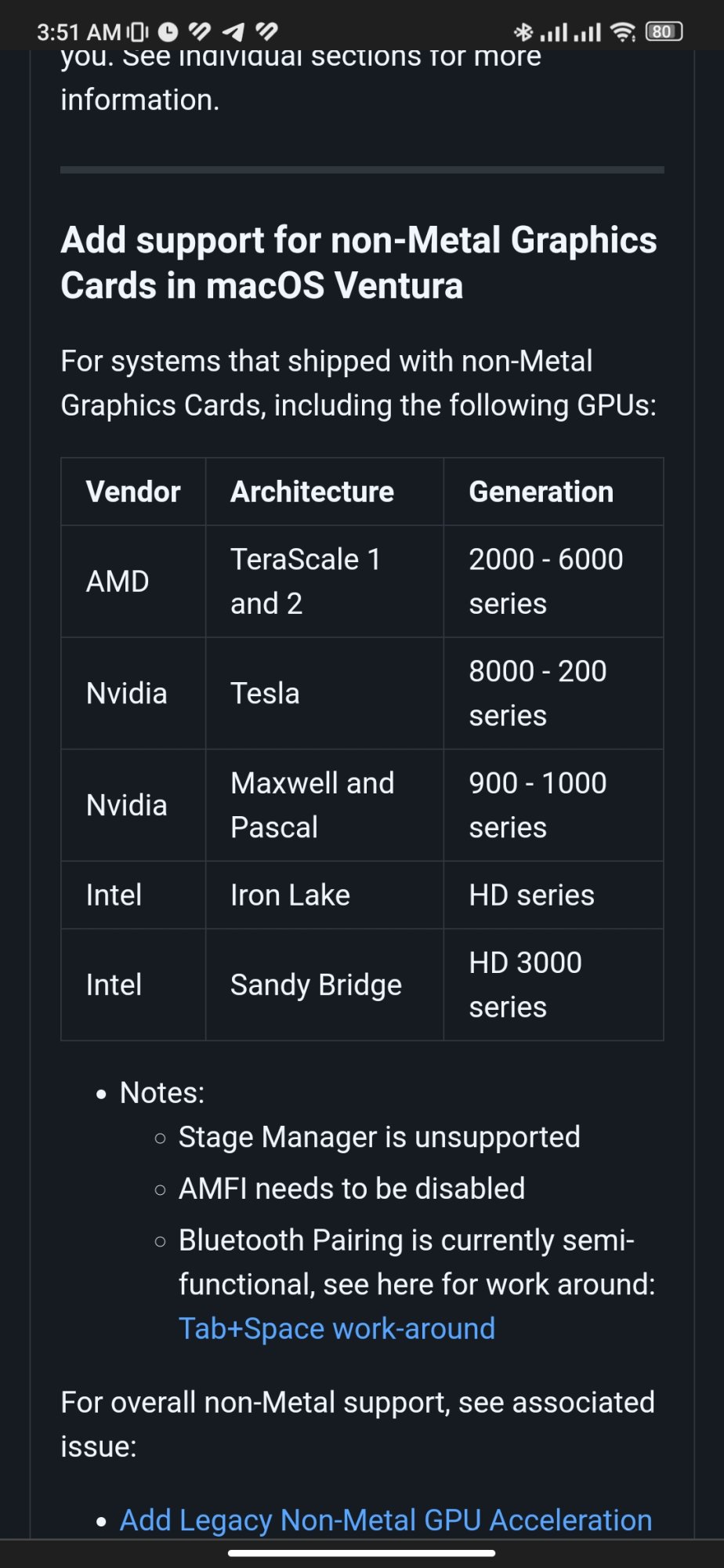Open the Tab+Space work-around link
724x1568 pixels.
(337, 1329)
